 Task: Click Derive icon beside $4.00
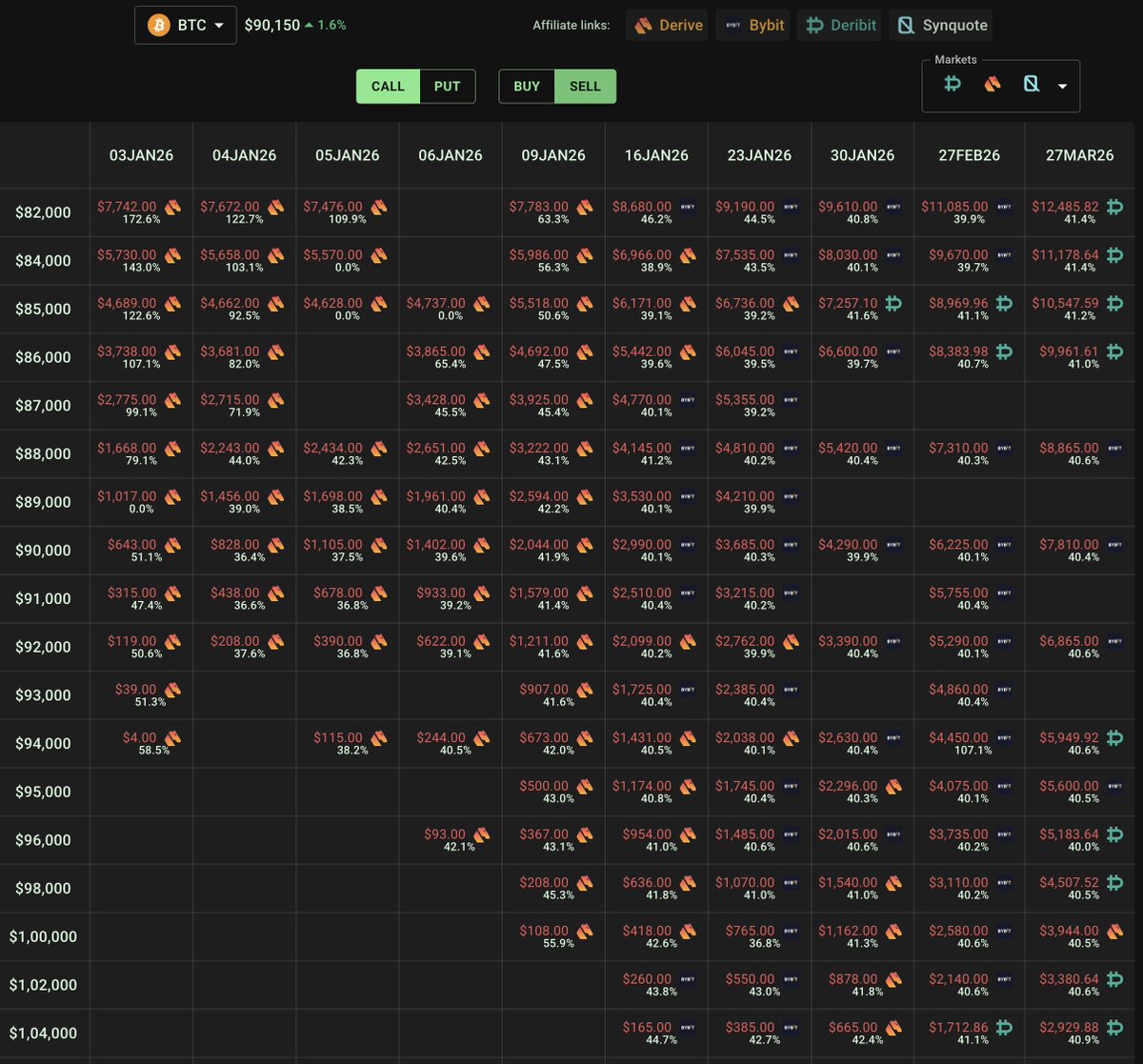click(172, 737)
